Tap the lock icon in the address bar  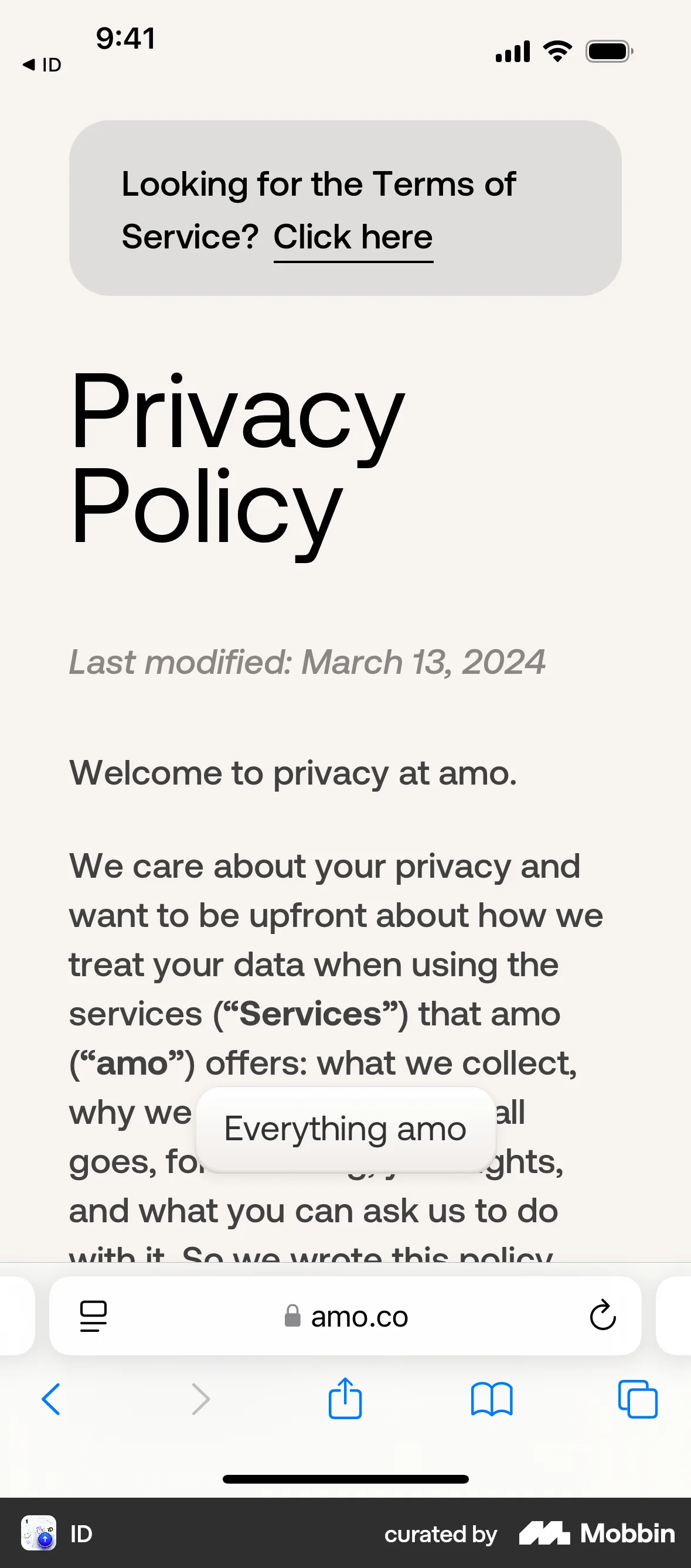coord(293,1315)
